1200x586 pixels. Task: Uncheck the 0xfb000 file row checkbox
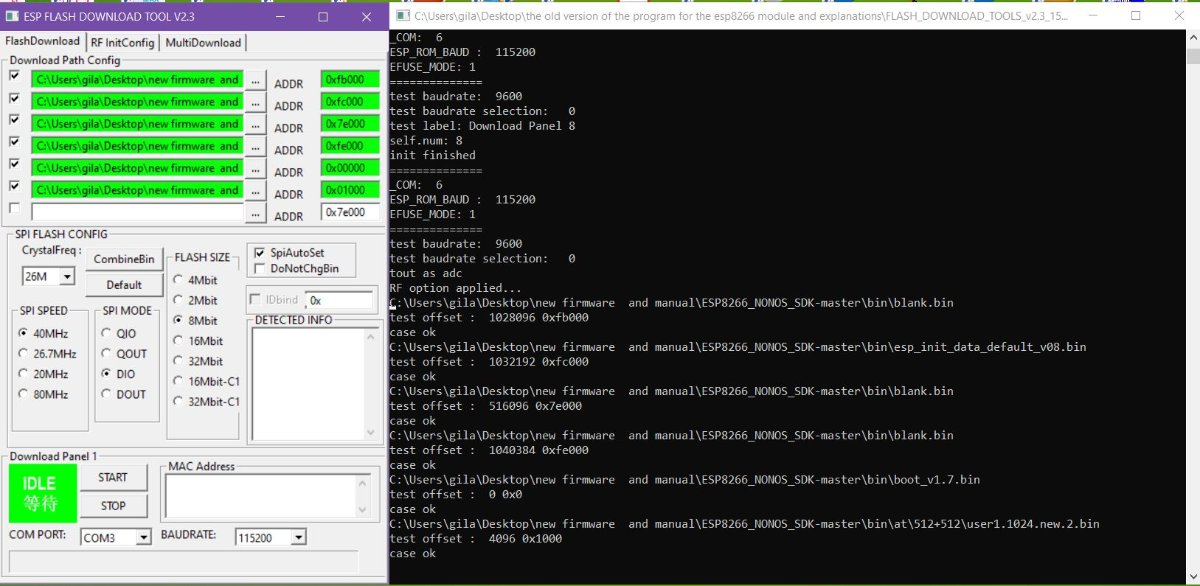(x=14, y=76)
